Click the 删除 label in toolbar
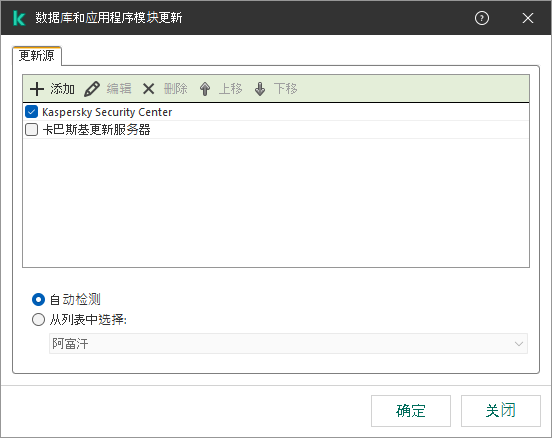This screenshot has width=552, height=438. (175, 89)
